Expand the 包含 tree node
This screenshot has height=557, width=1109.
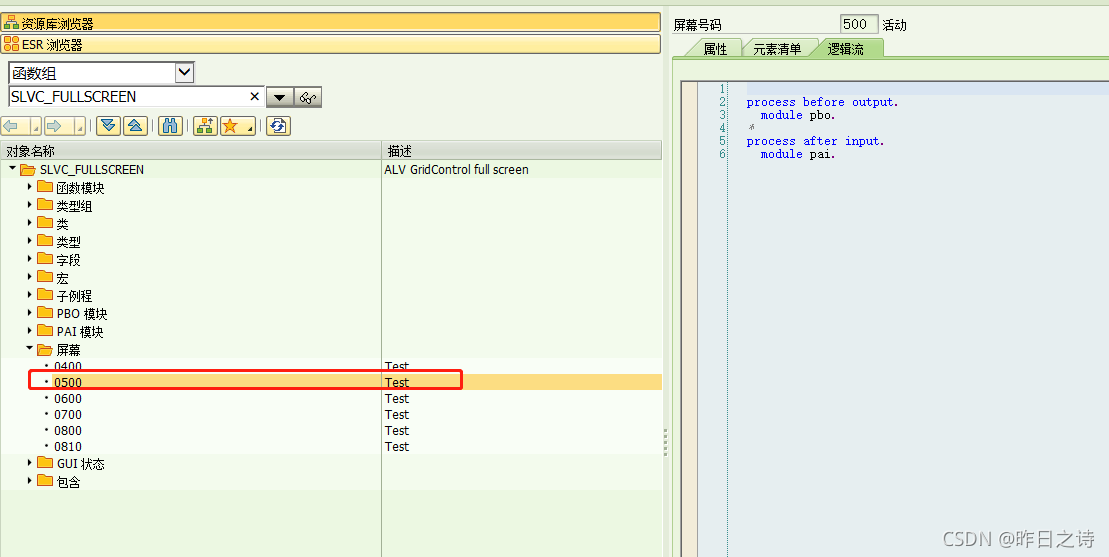[x=30, y=481]
